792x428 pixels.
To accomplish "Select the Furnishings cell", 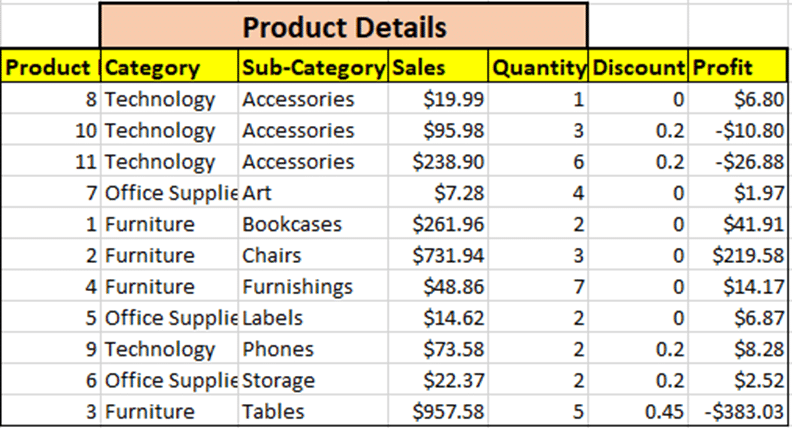I will (x=313, y=286).
